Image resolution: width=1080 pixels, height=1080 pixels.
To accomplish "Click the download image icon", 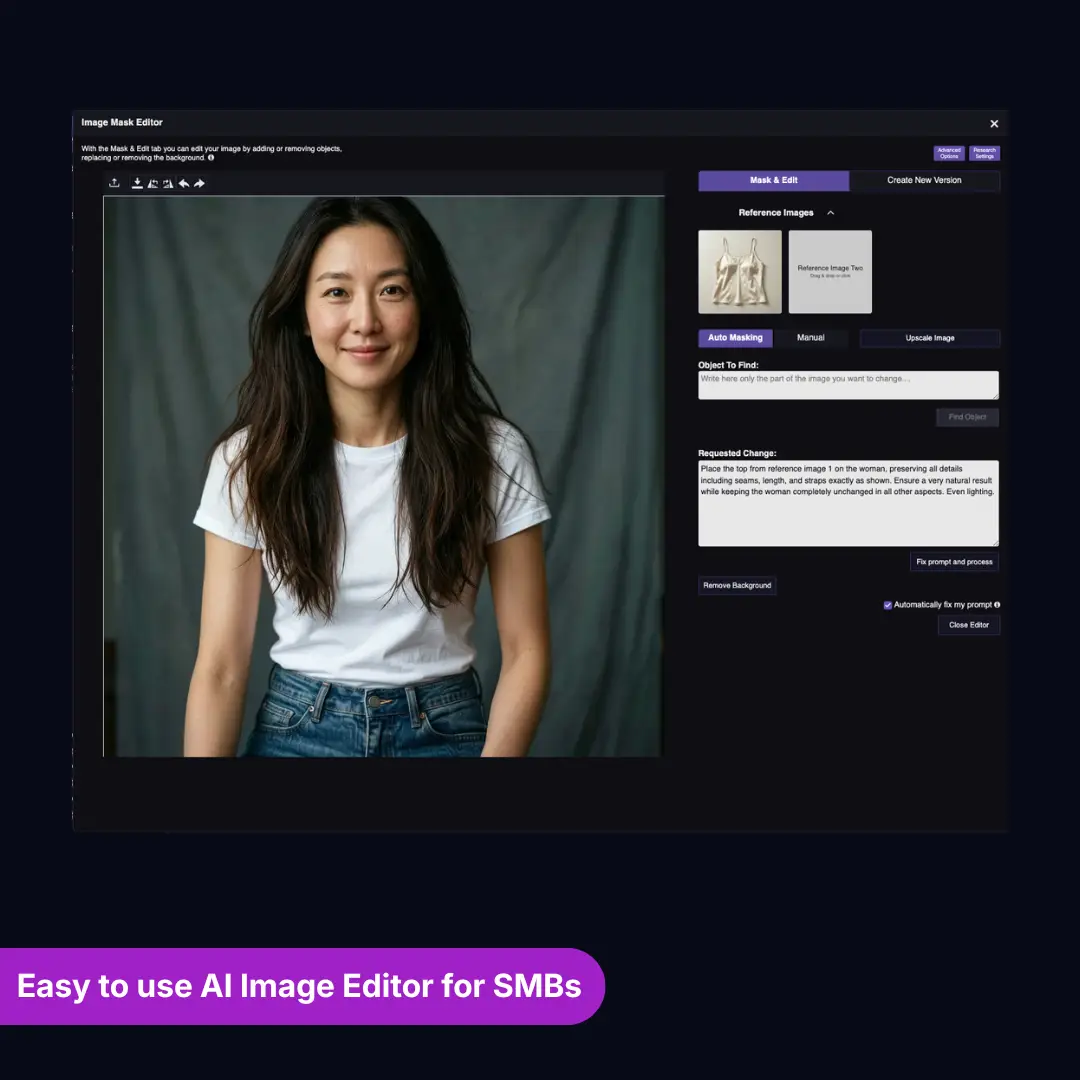I will point(138,183).
